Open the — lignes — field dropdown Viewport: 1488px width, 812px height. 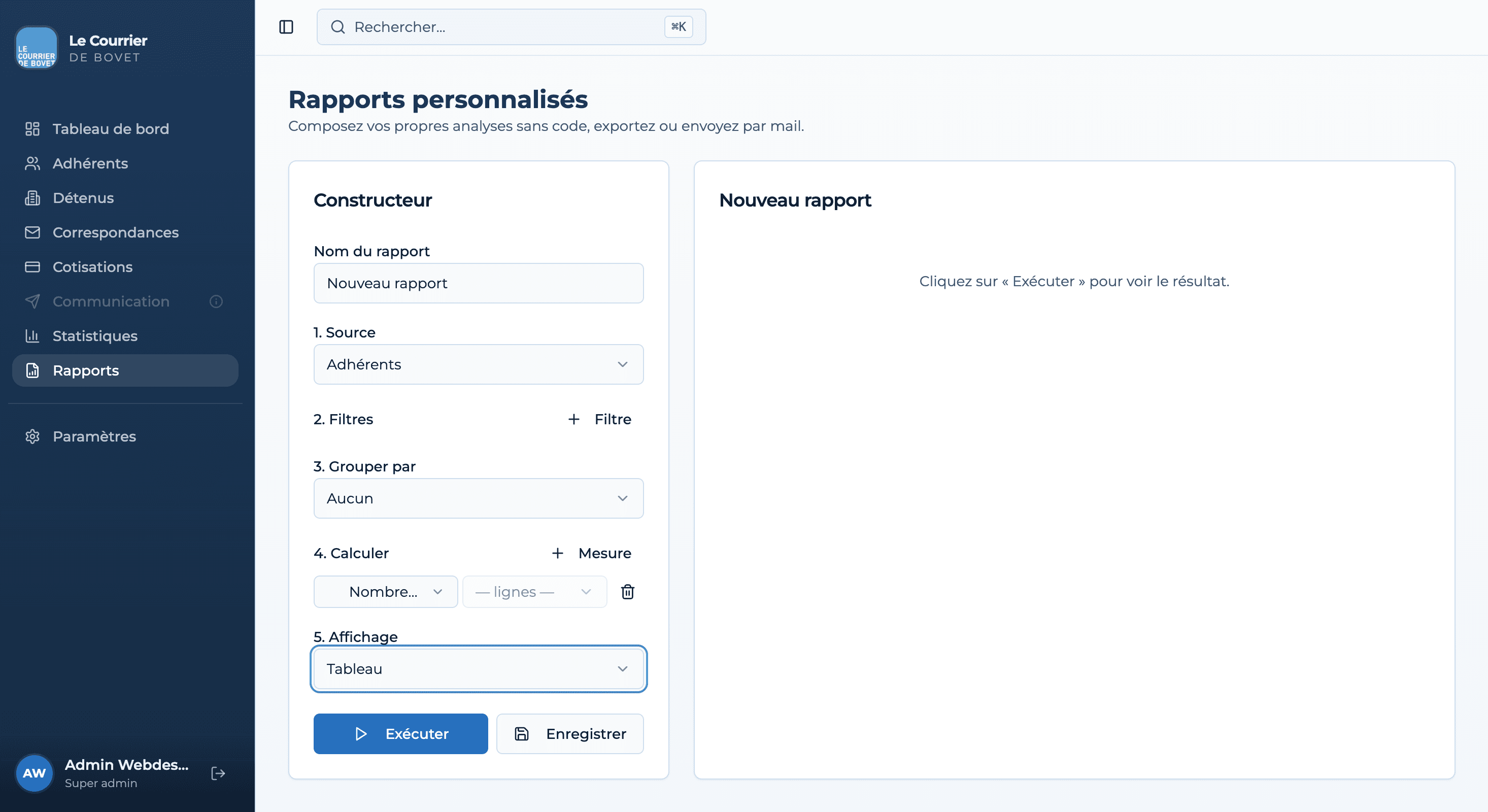click(x=534, y=592)
